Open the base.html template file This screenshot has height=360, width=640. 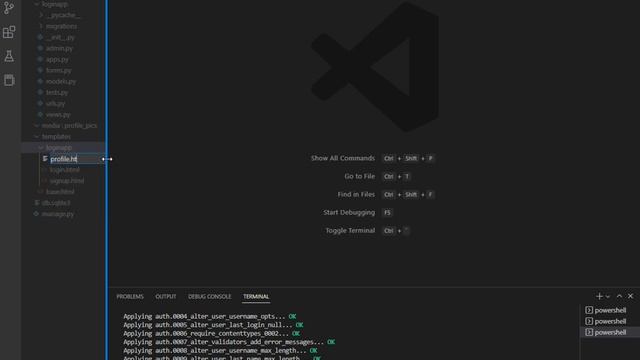pos(60,192)
